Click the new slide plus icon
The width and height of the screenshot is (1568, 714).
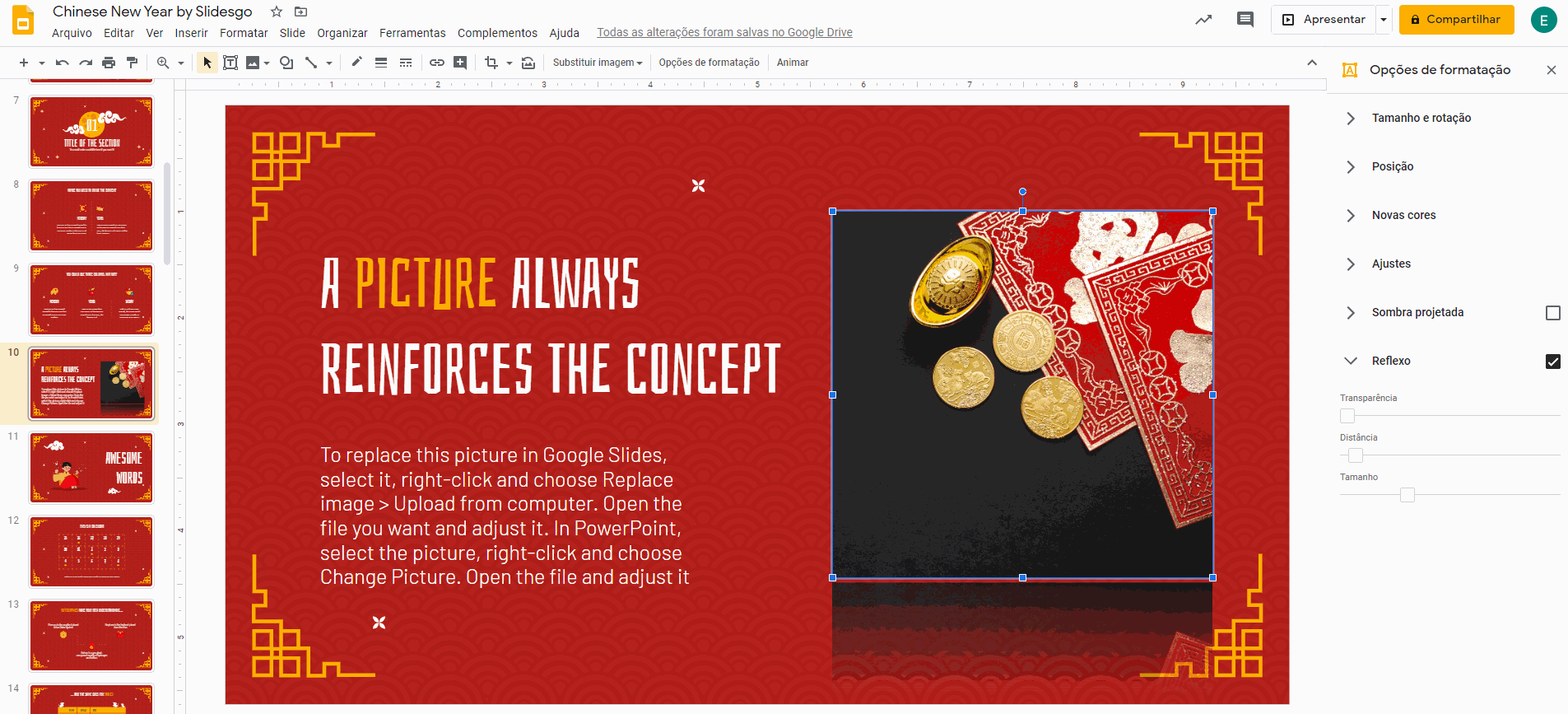pos(24,63)
